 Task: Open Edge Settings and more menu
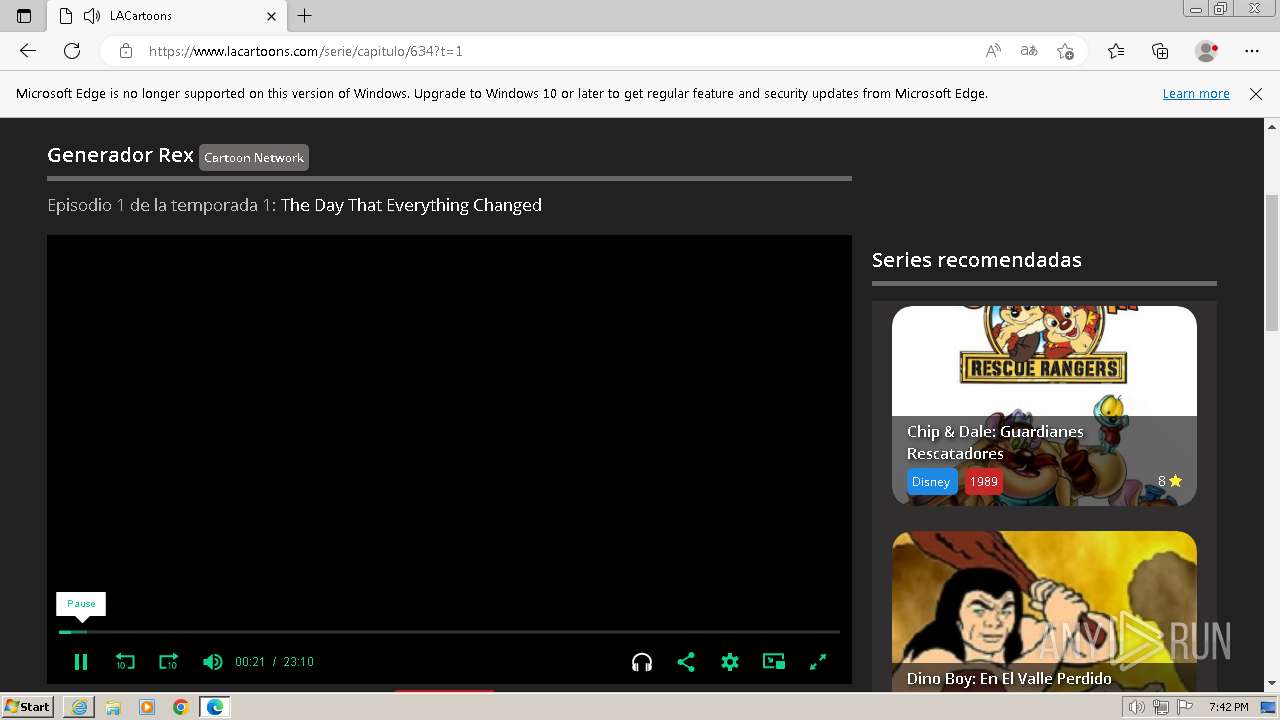click(x=1252, y=51)
